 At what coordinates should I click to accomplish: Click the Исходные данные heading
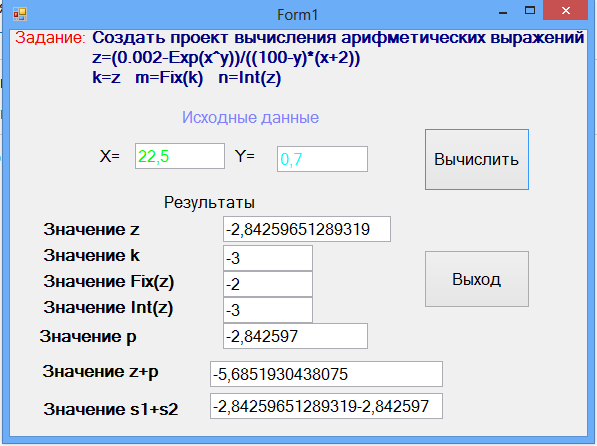(x=250, y=117)
